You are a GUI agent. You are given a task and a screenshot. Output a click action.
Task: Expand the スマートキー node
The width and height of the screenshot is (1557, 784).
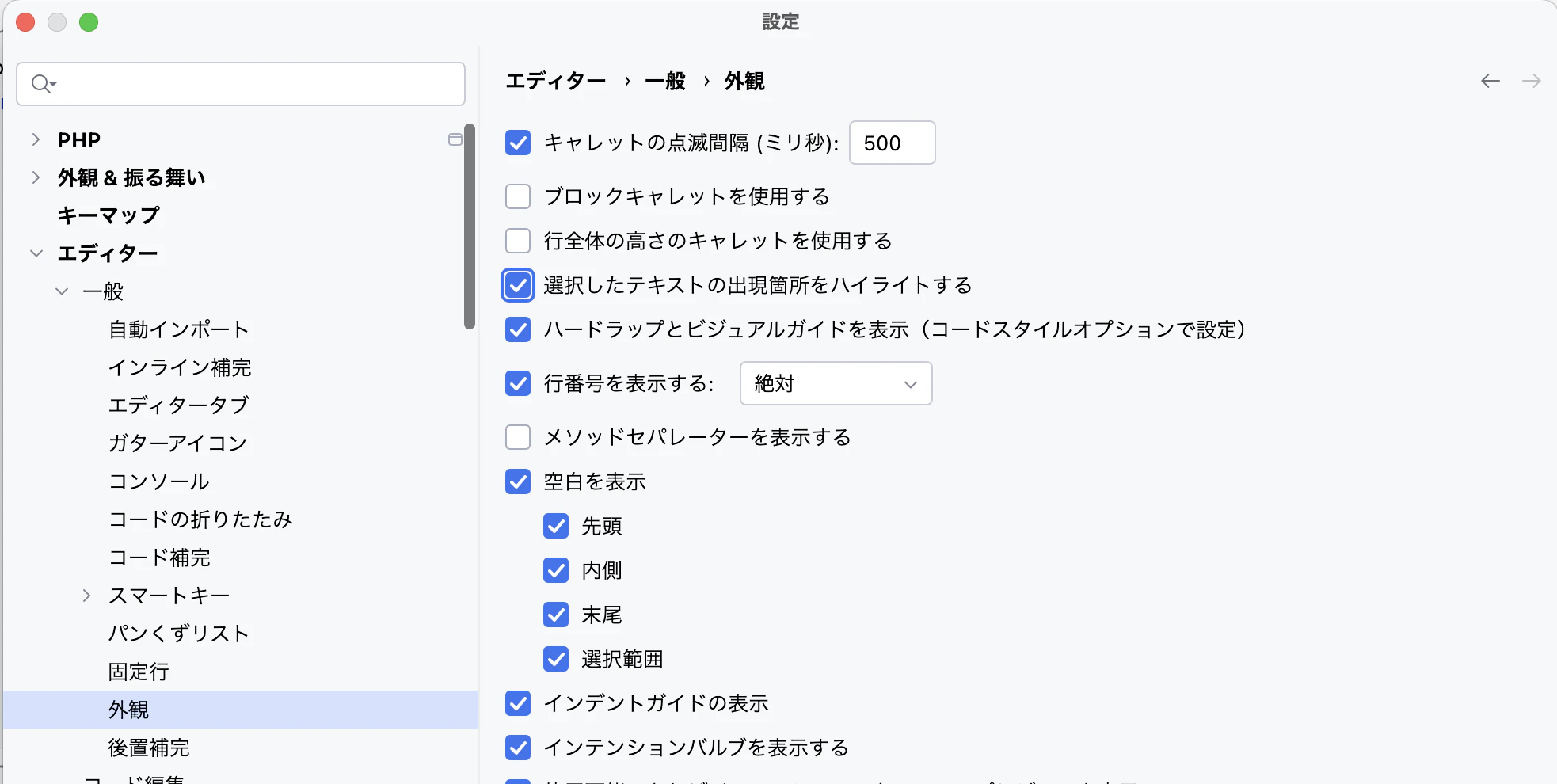(x=87, y=595)
